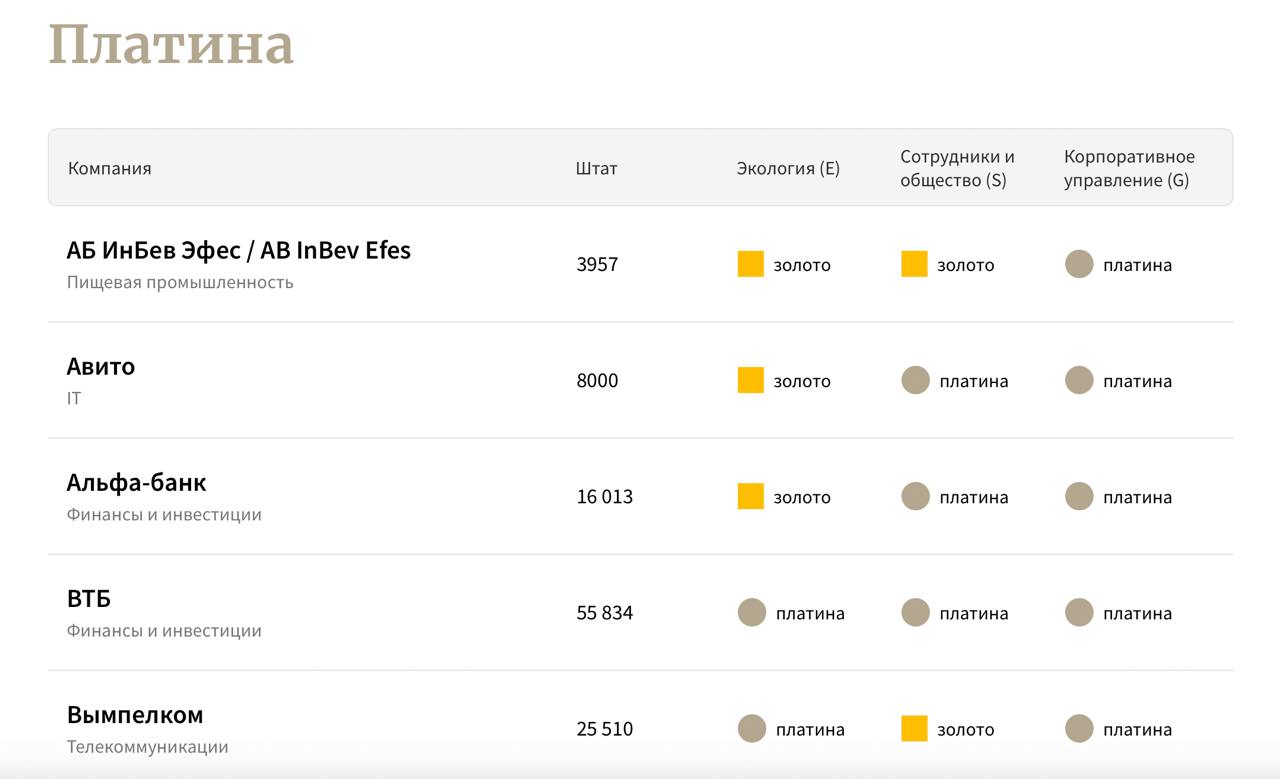Screen dimensions: 1280x779
Task: Open the Авито company entry
Action: click(101, 366)
